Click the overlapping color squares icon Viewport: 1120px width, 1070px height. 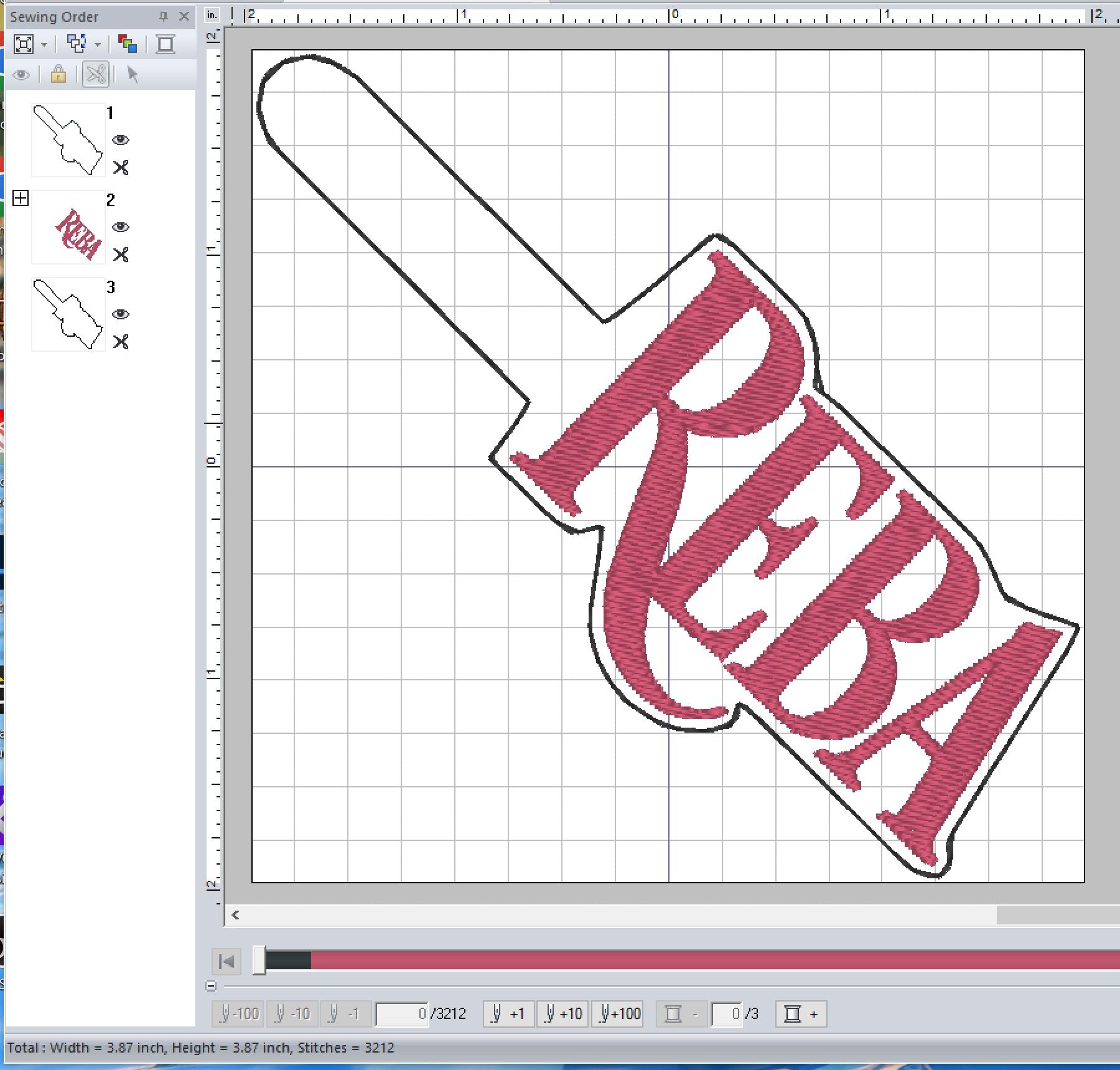point(128,44)
